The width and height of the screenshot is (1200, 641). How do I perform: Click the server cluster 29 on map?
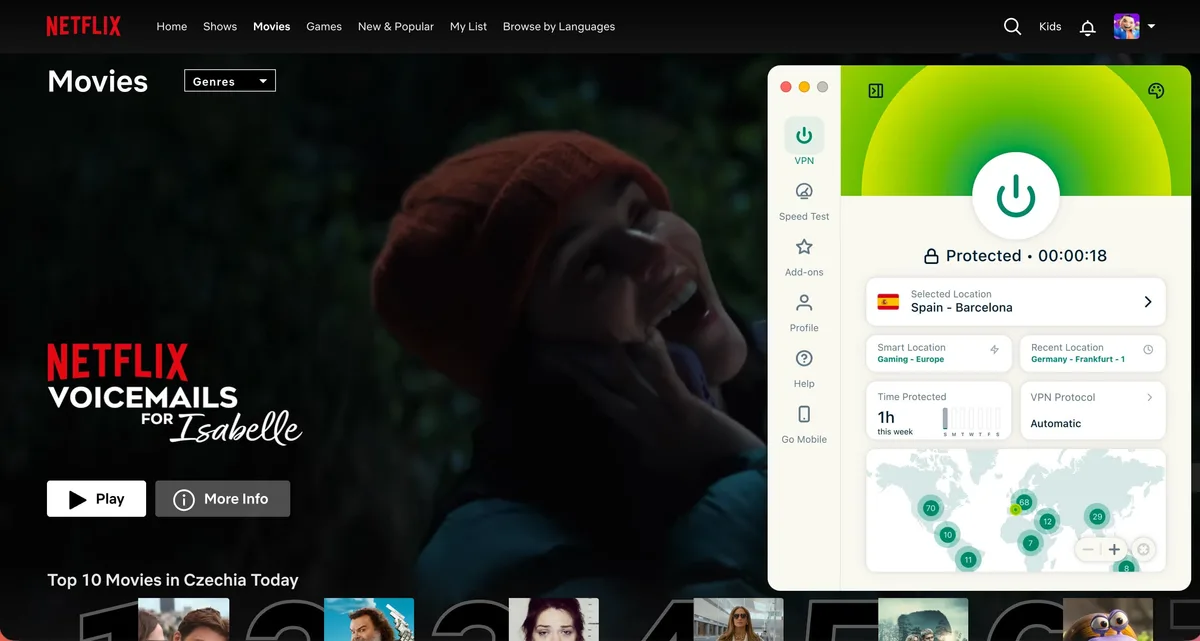1097,517
